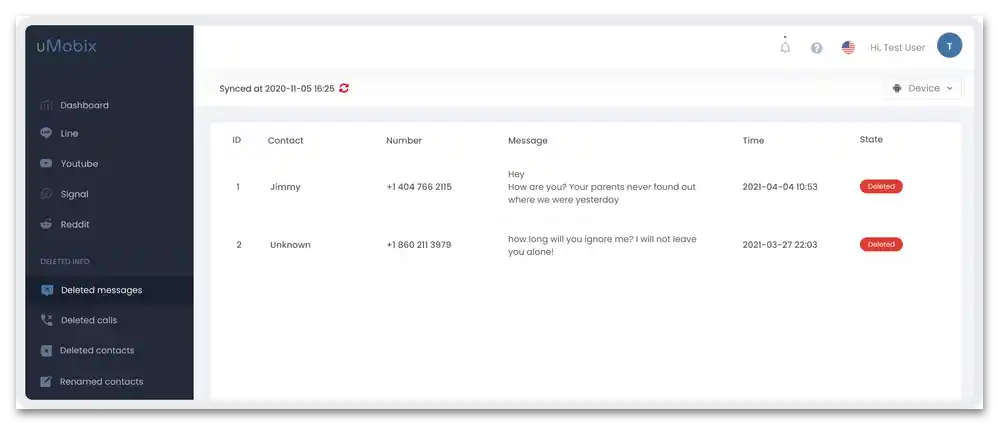Click the Android icon in Device selector

coord(897,89)
